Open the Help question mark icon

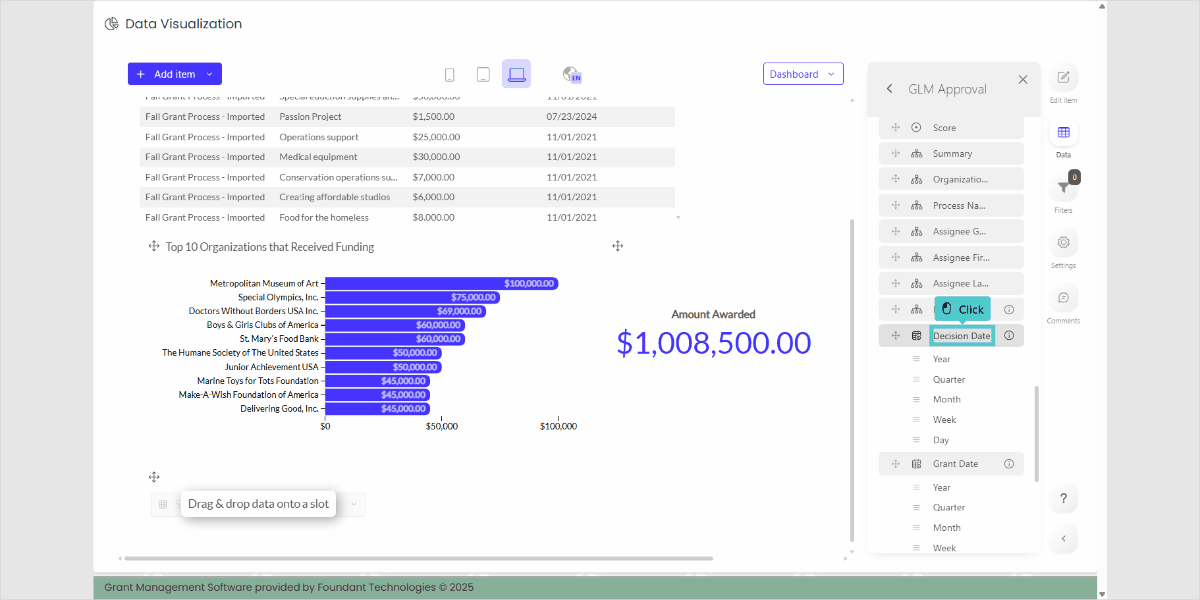(x=1063, y=498)
